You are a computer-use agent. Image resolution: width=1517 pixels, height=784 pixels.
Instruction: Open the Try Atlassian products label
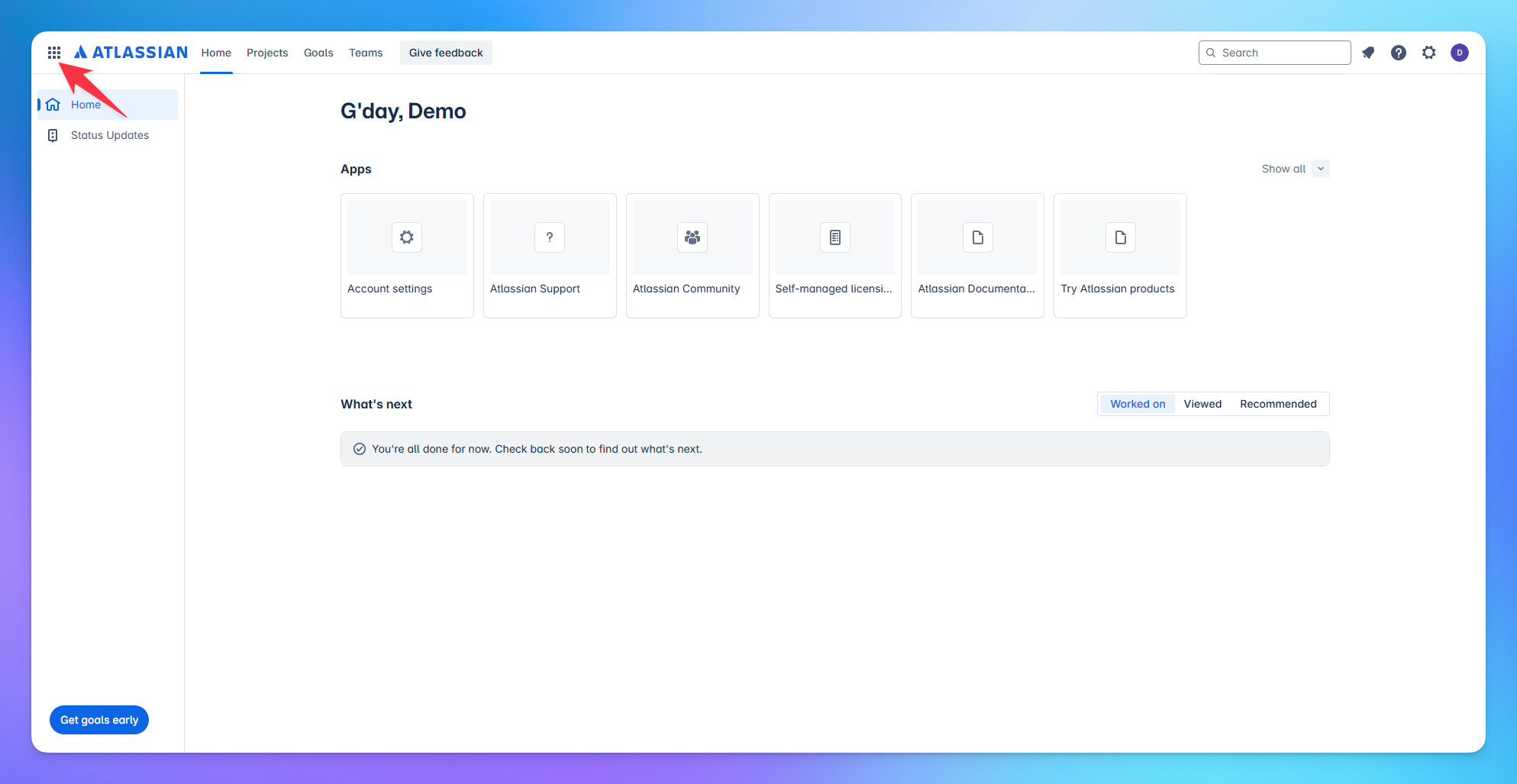[x=1118, y=289]
